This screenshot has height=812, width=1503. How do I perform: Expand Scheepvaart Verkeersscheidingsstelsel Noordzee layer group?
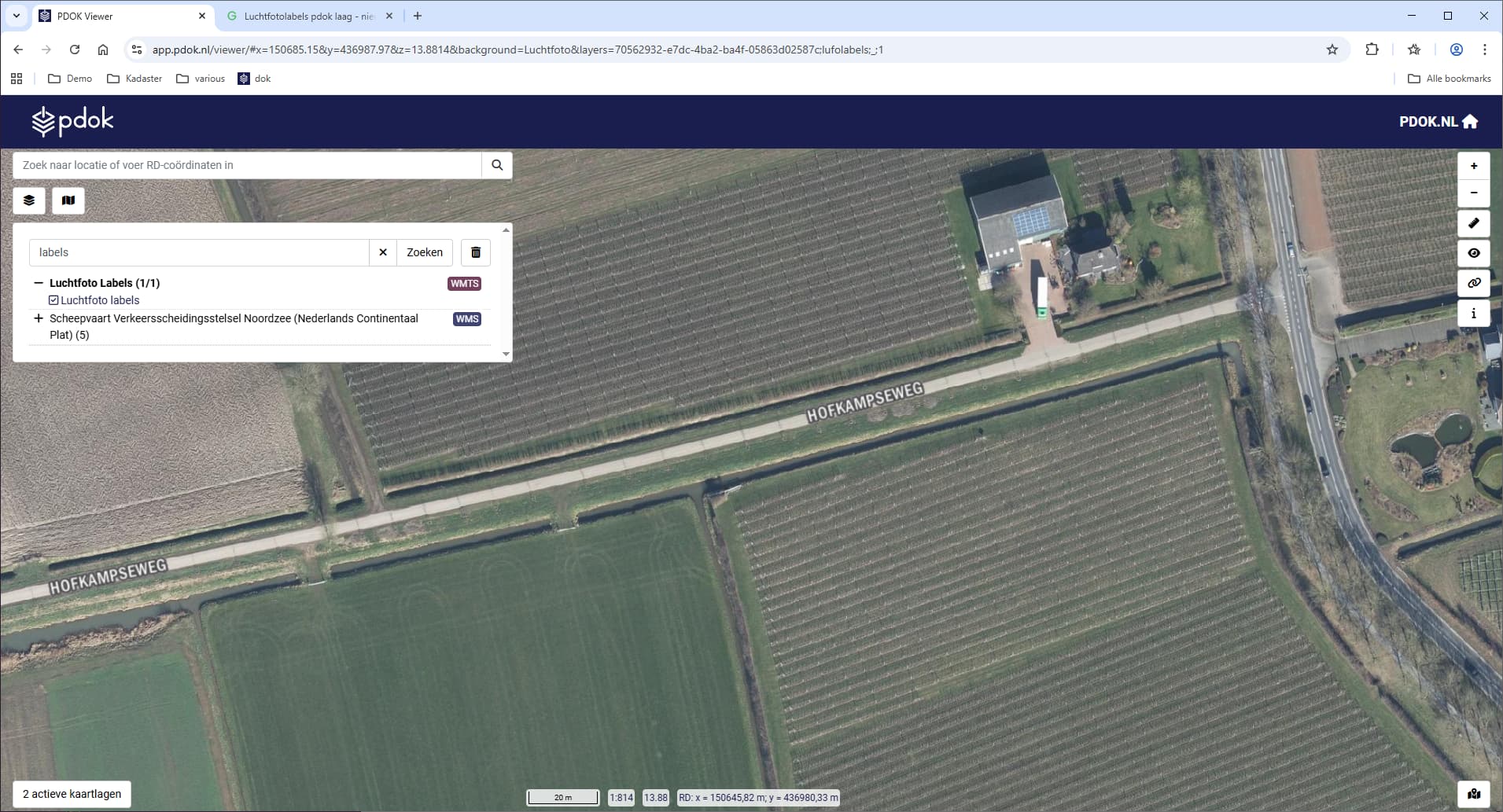click(38, 318)
